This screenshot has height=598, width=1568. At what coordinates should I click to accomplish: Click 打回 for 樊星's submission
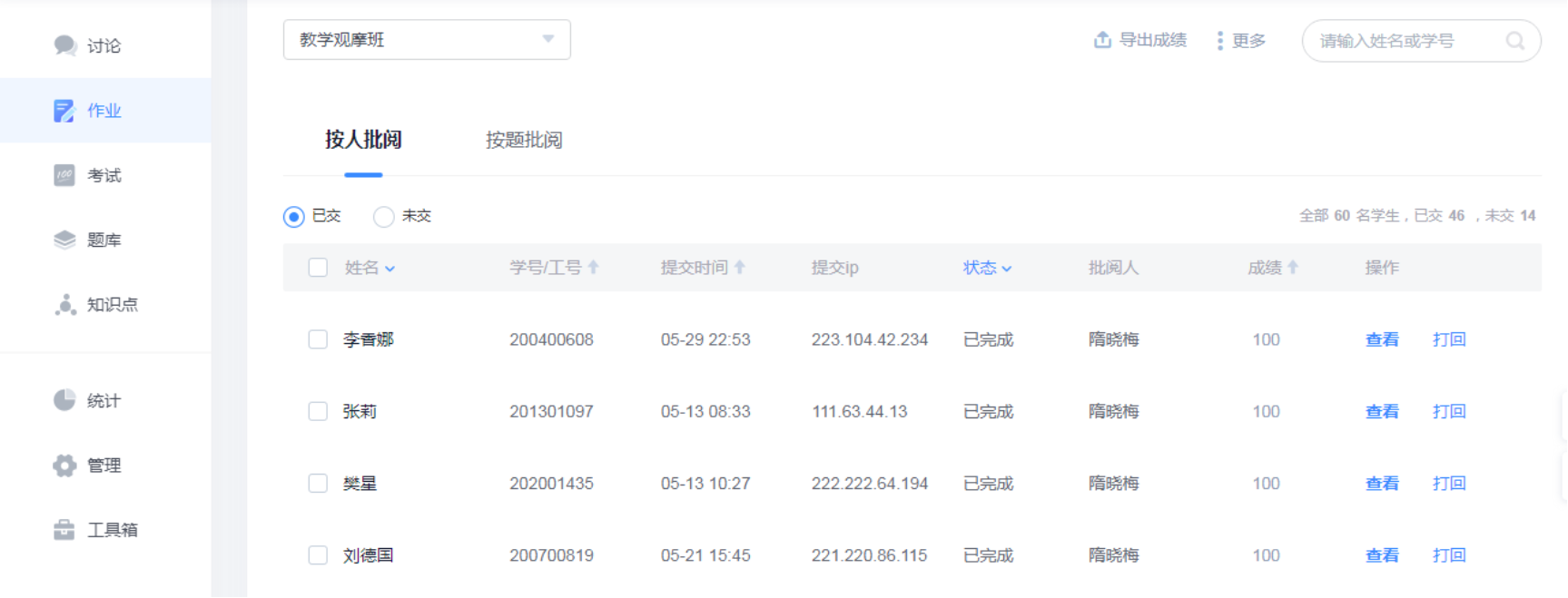click(x=1449, y=484)
